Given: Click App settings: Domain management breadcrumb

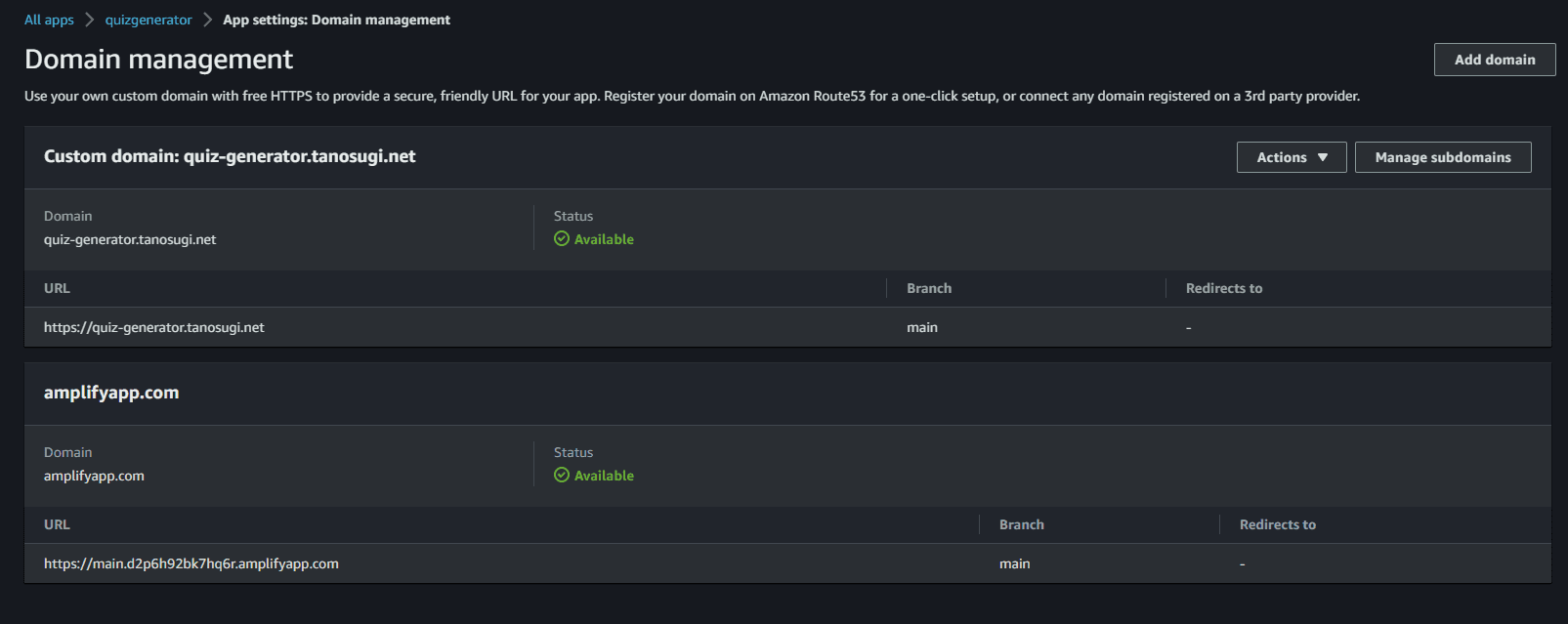Looking at the screenshot, I should click(x=336, y=20).
